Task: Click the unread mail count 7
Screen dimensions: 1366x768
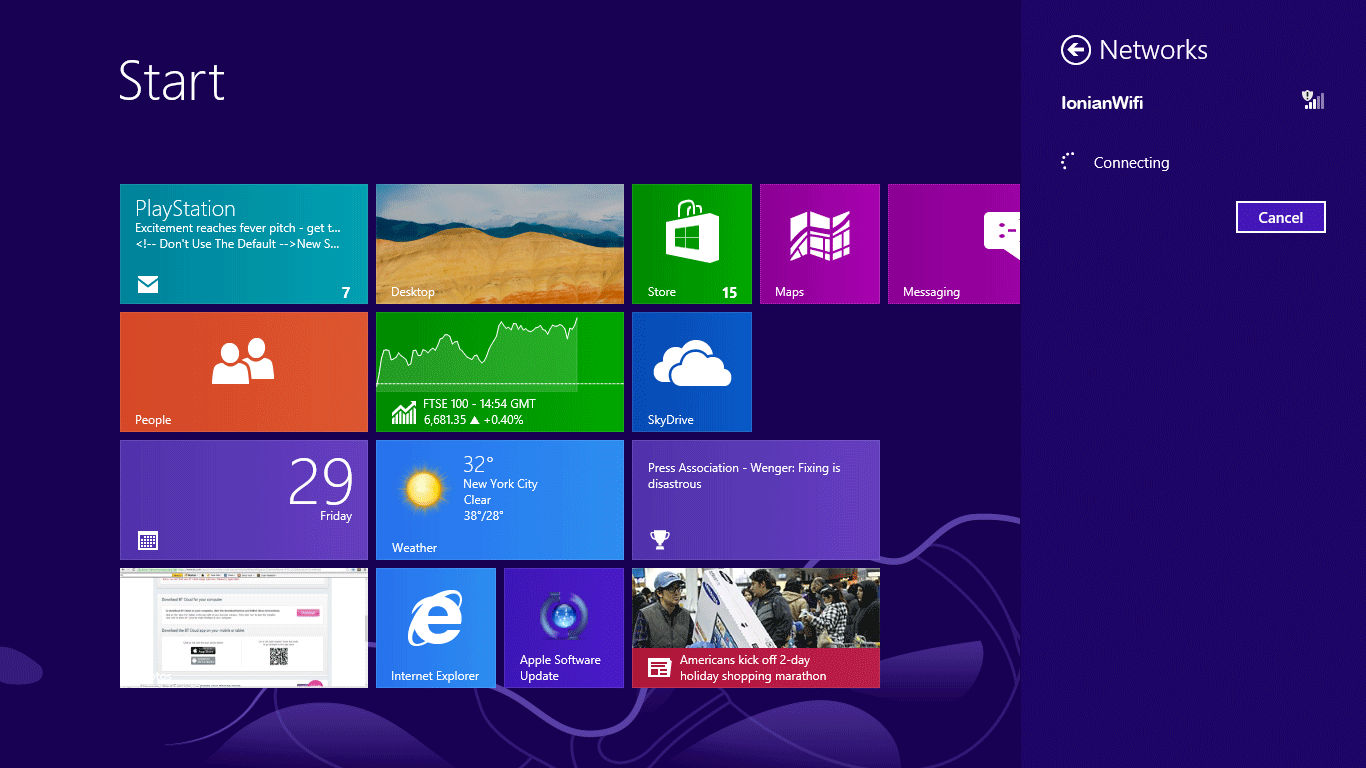Action: [x=346, y=293]
